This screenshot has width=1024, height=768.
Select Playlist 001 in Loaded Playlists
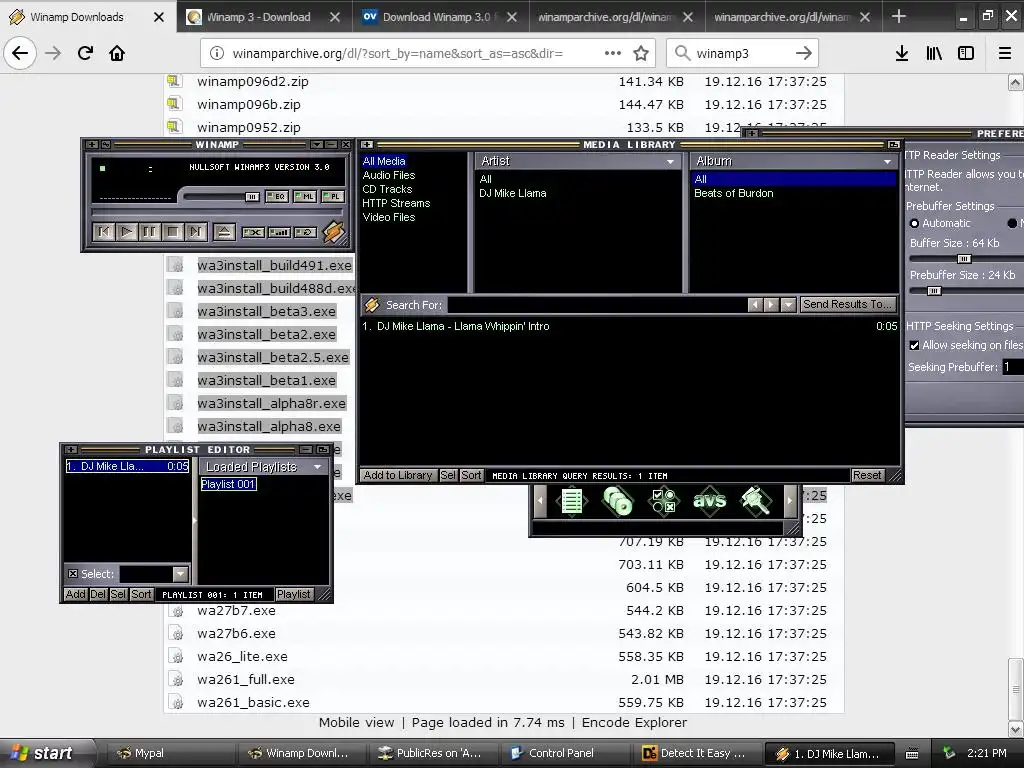228,484
